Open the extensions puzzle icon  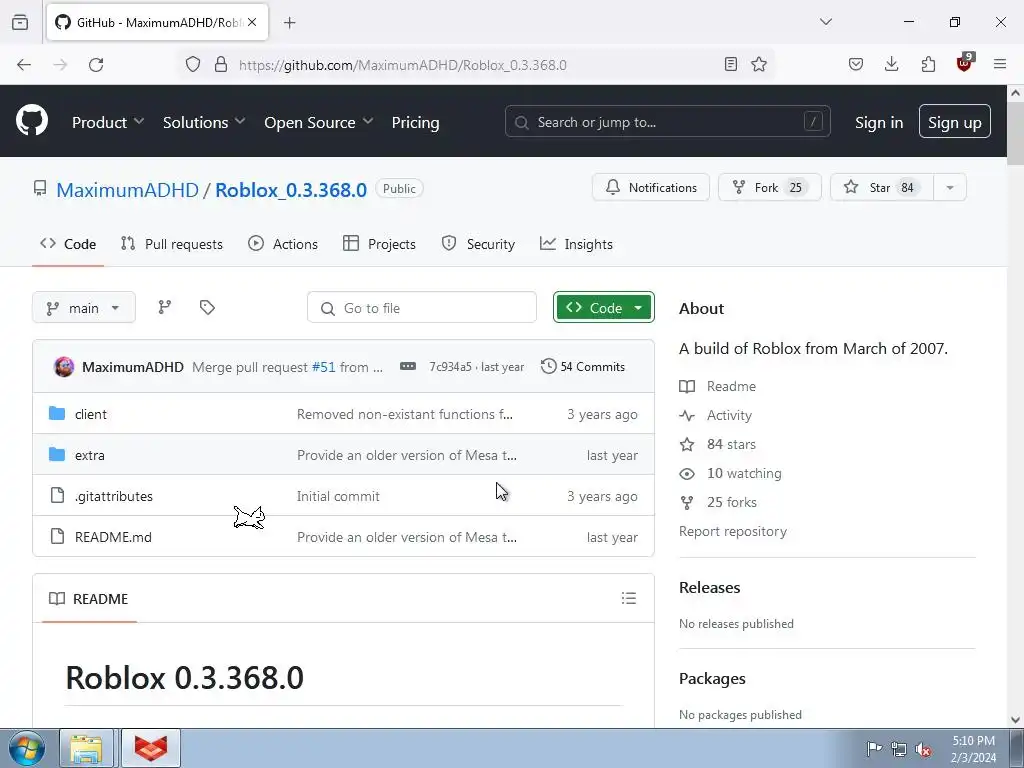[928, 64]
